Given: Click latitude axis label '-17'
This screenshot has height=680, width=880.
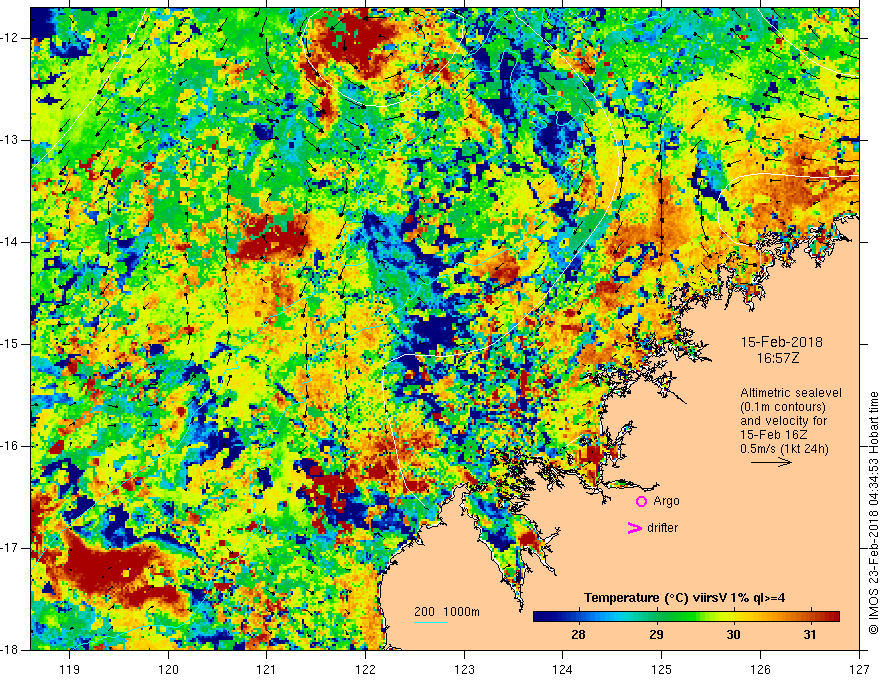Looking at the screenshot, I should (10, 548).
